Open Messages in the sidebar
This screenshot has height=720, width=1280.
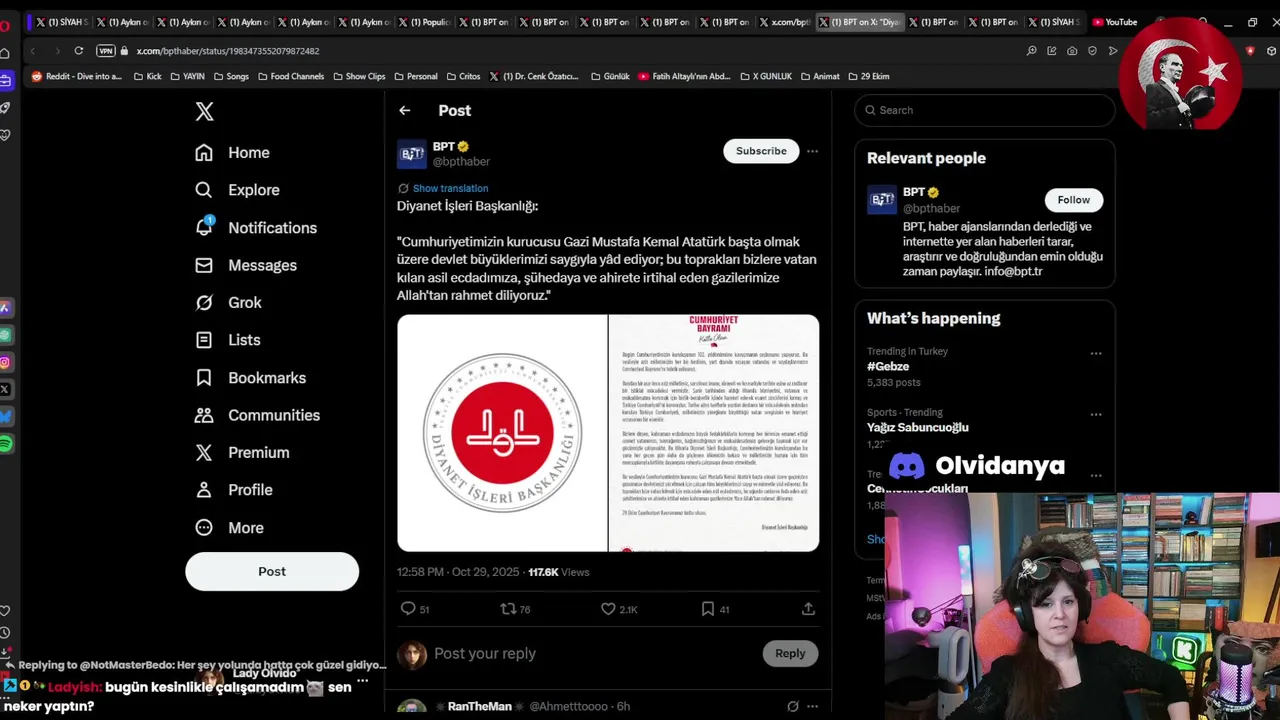pyautogui.click(x=246, y=265)
